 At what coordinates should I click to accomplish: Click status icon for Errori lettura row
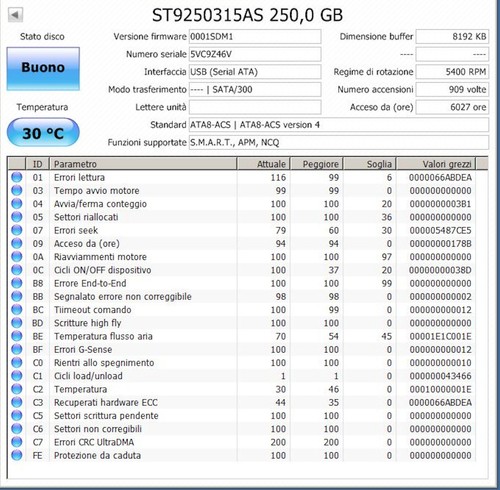click(17, 177)
